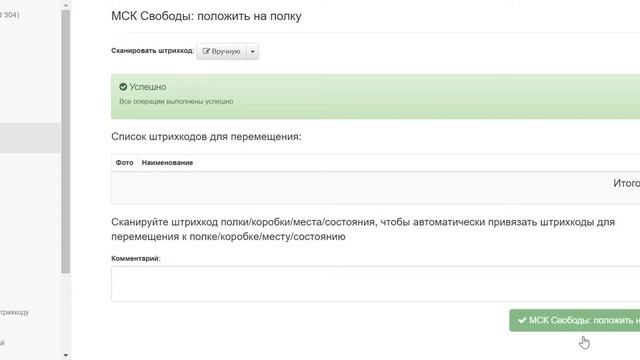Click the sidebar scrollbar down arrow

click(66, 355)
